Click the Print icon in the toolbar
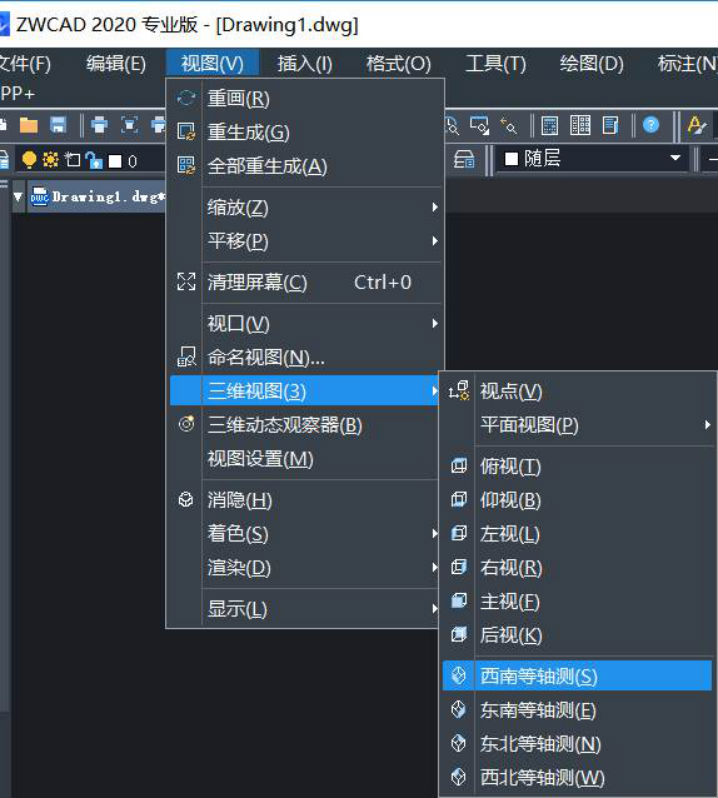The image size is (718, 798). click(x=99, y=125)
